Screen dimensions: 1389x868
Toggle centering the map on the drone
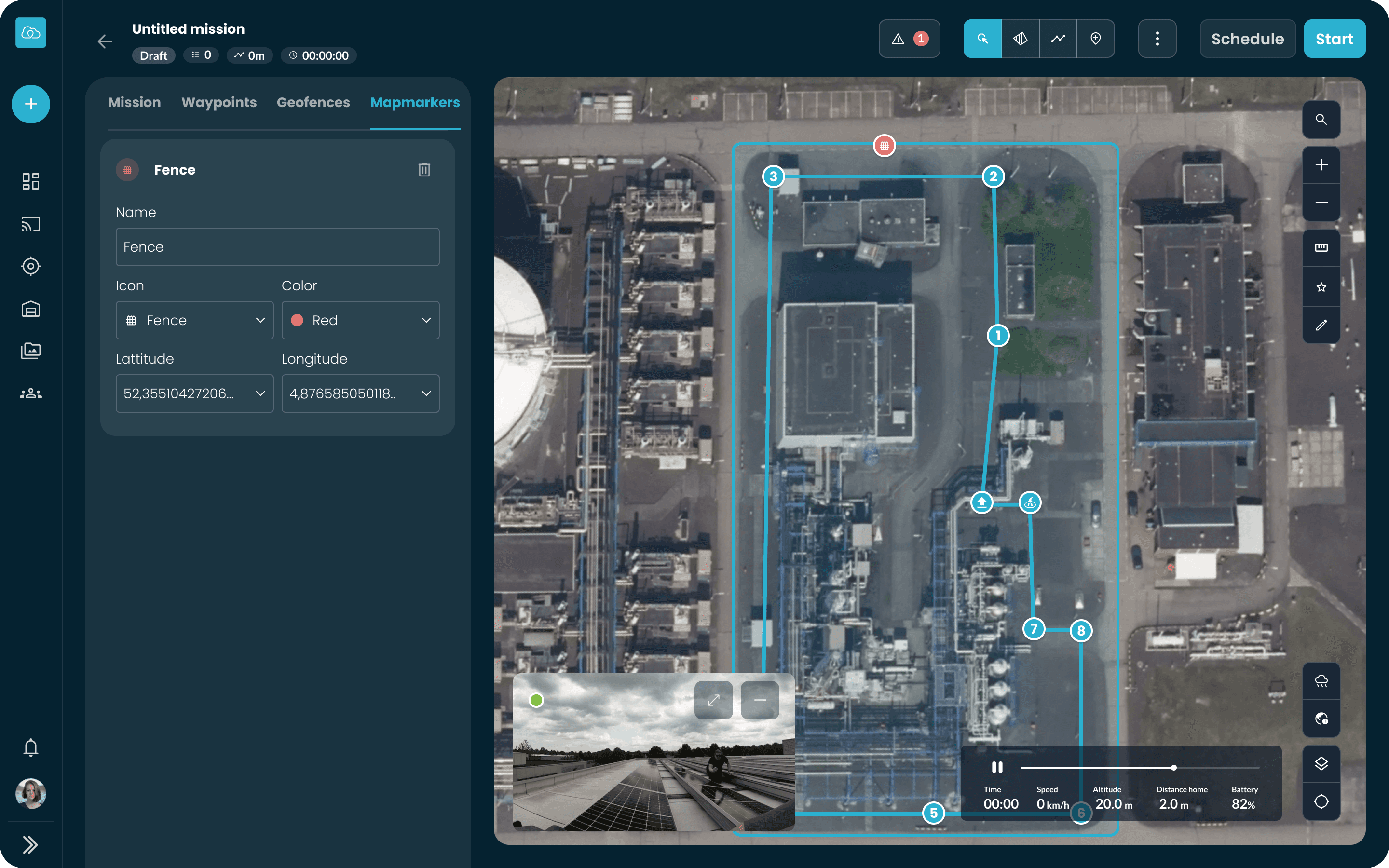click(1321, 801)
